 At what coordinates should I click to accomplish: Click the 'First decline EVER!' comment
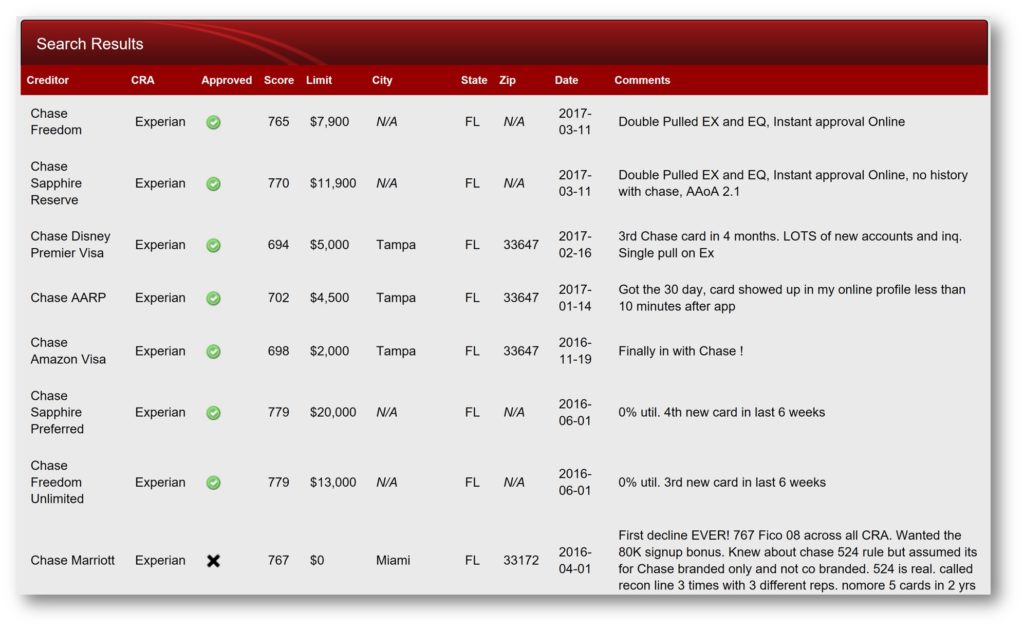(797, 561)
